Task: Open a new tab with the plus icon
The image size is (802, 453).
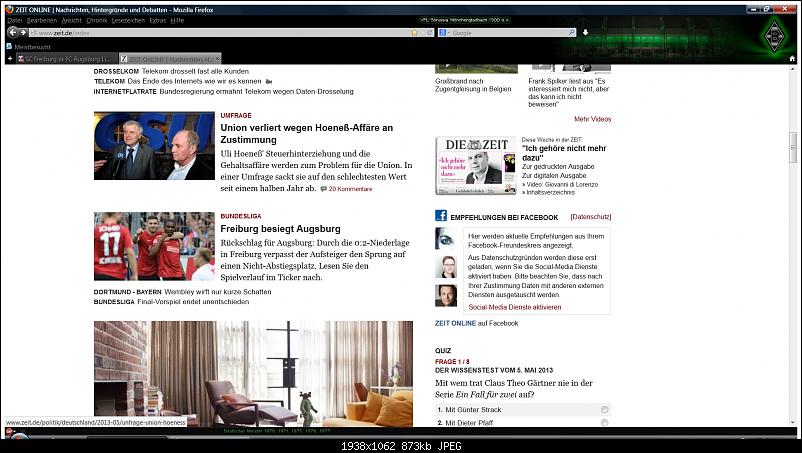Action: coord(10,59)
